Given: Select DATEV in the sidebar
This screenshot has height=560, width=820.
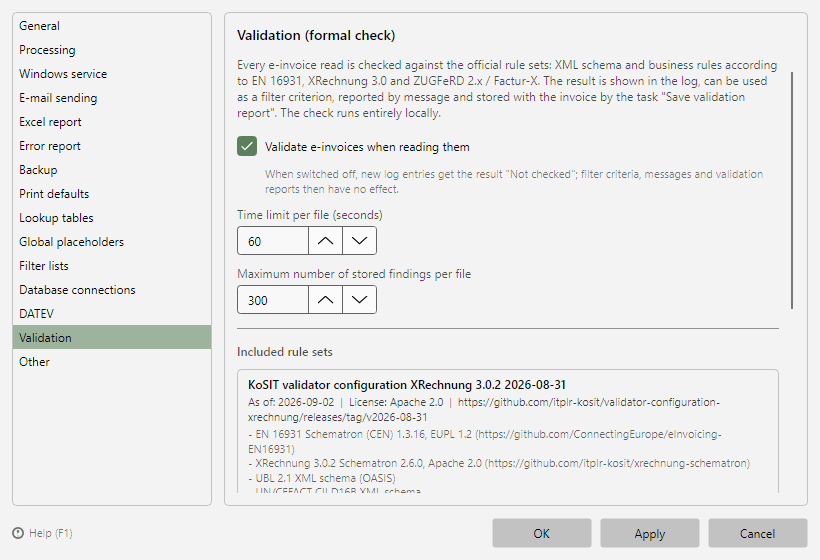Looking at the screenshot, I should (112, 314).
